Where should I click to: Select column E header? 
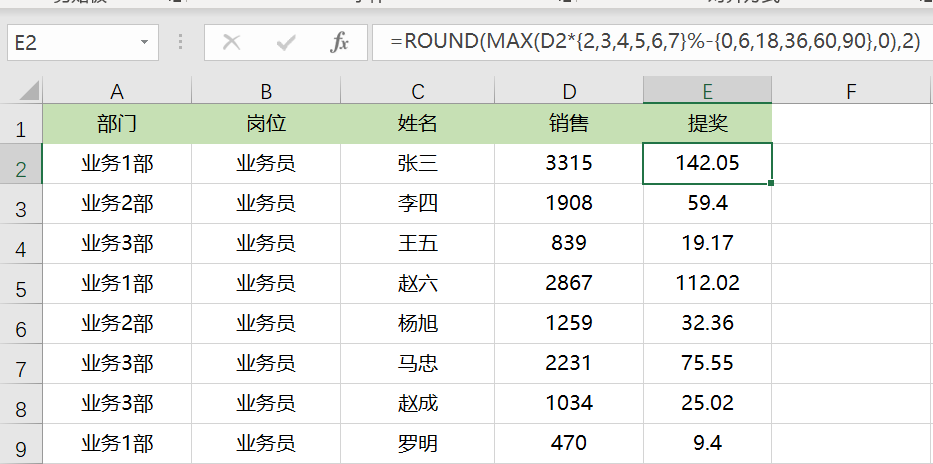click(707, 91)
